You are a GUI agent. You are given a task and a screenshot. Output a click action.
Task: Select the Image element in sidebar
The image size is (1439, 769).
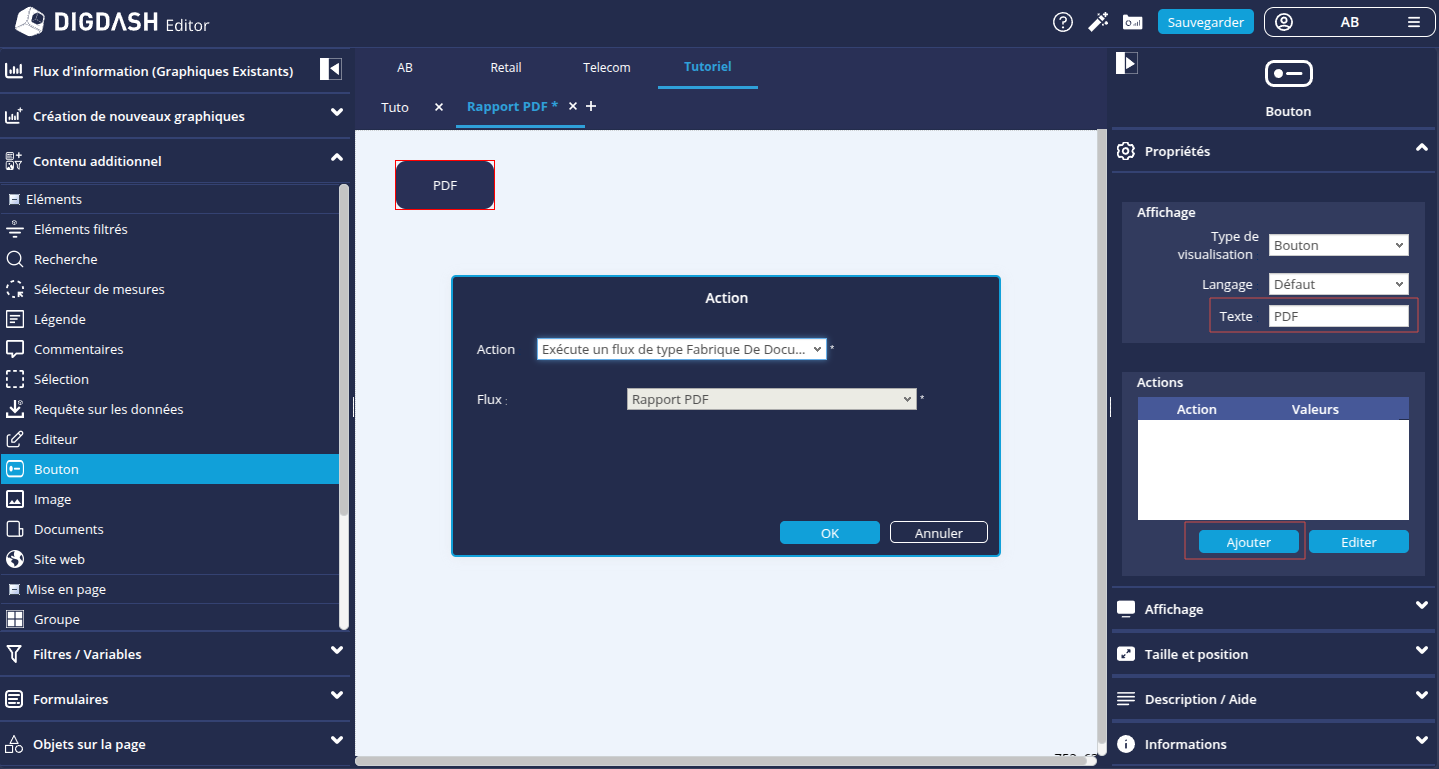tap(52, 499)
